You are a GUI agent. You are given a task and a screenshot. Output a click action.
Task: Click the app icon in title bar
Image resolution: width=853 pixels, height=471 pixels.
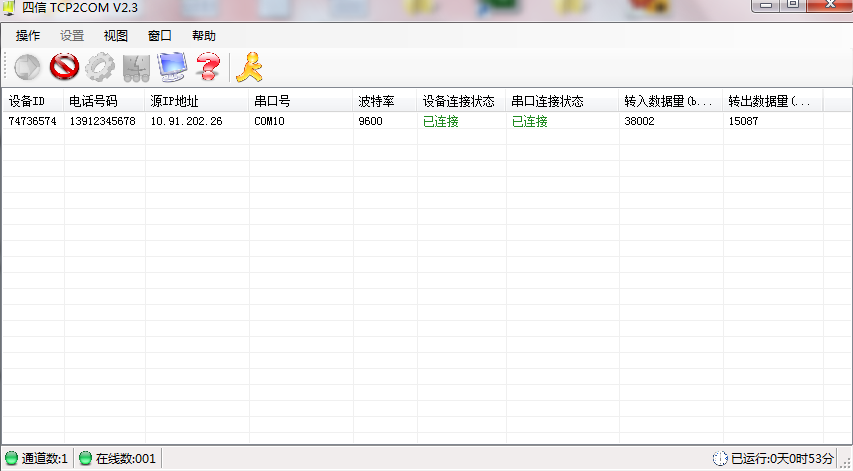point(9,8)
